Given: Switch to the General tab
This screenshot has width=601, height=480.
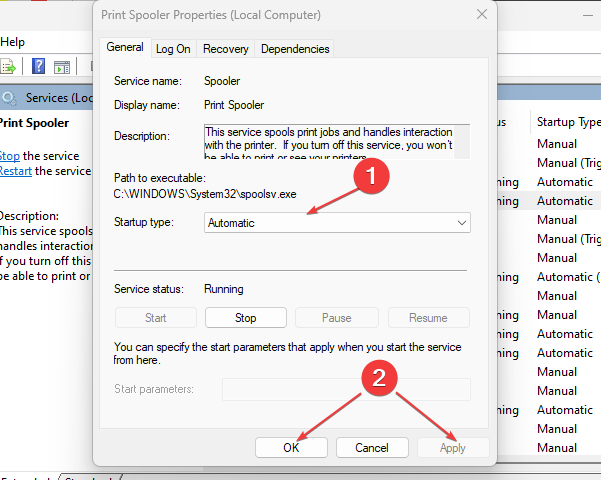Looking at the screenshot, I should pyautogui.click(x=125, y=48).
